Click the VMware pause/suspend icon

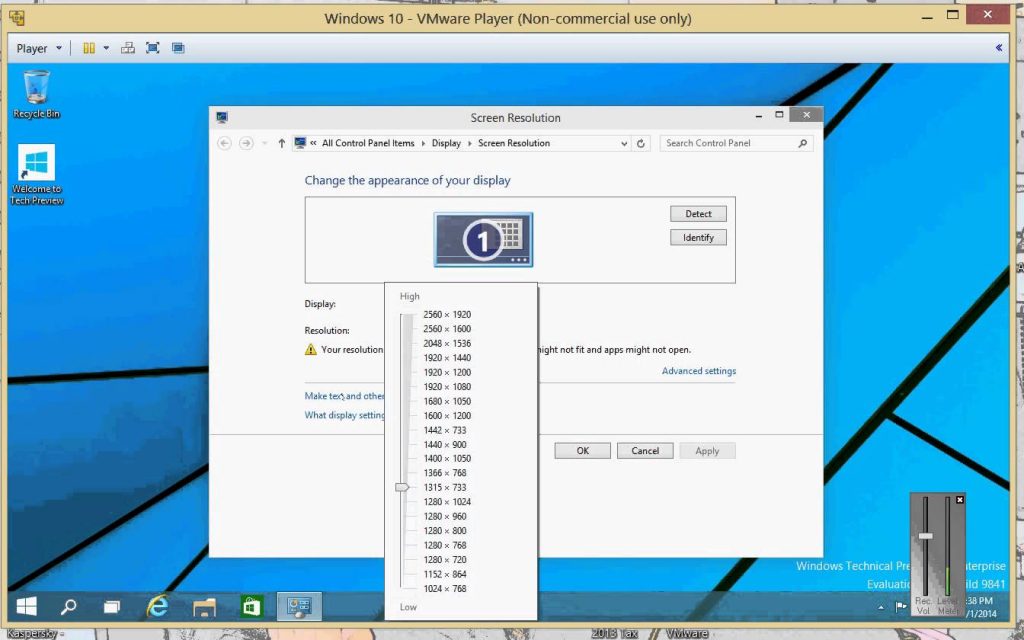point(89,48)
